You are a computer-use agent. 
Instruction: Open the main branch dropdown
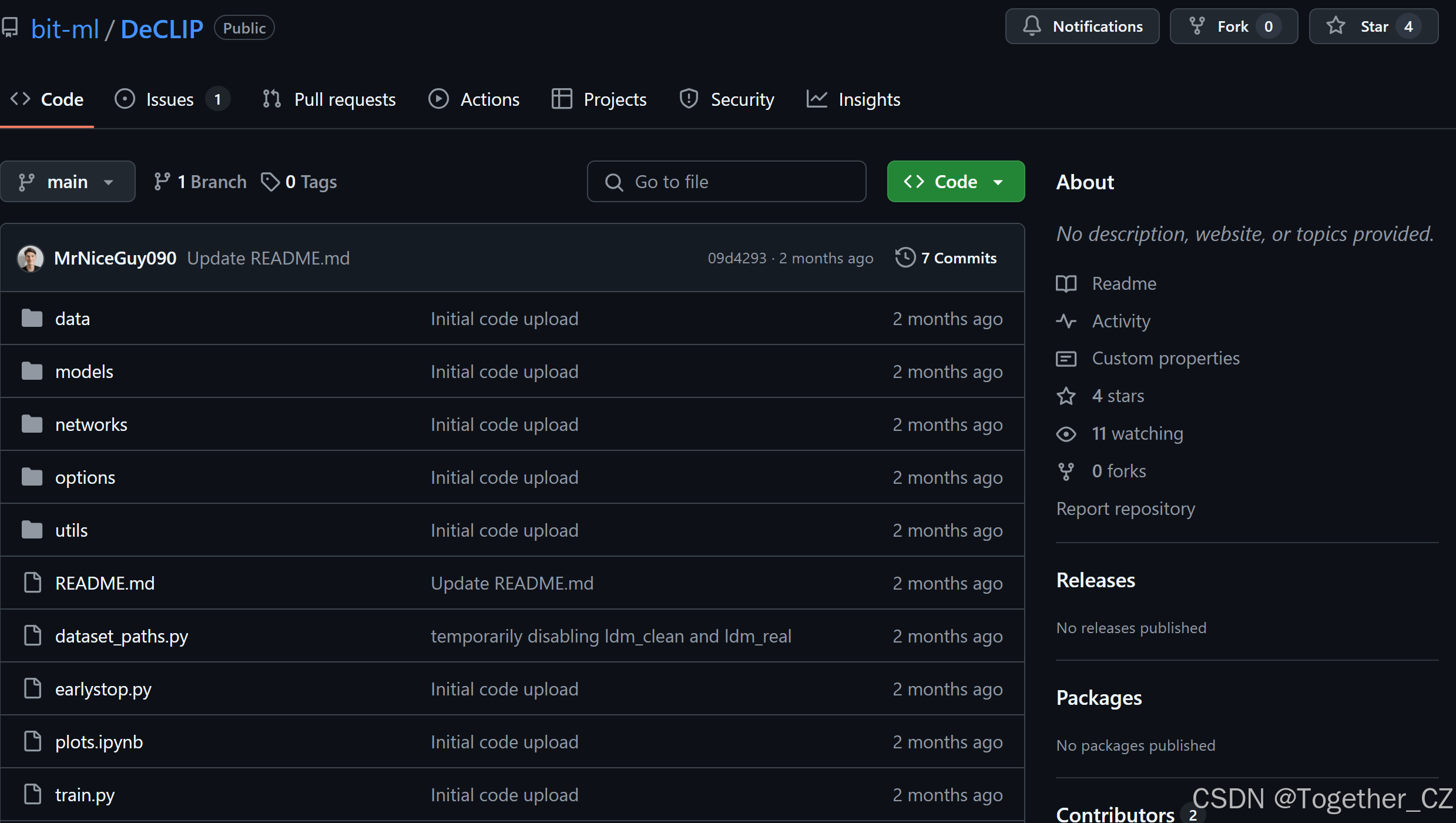click(x=67, y=182)
